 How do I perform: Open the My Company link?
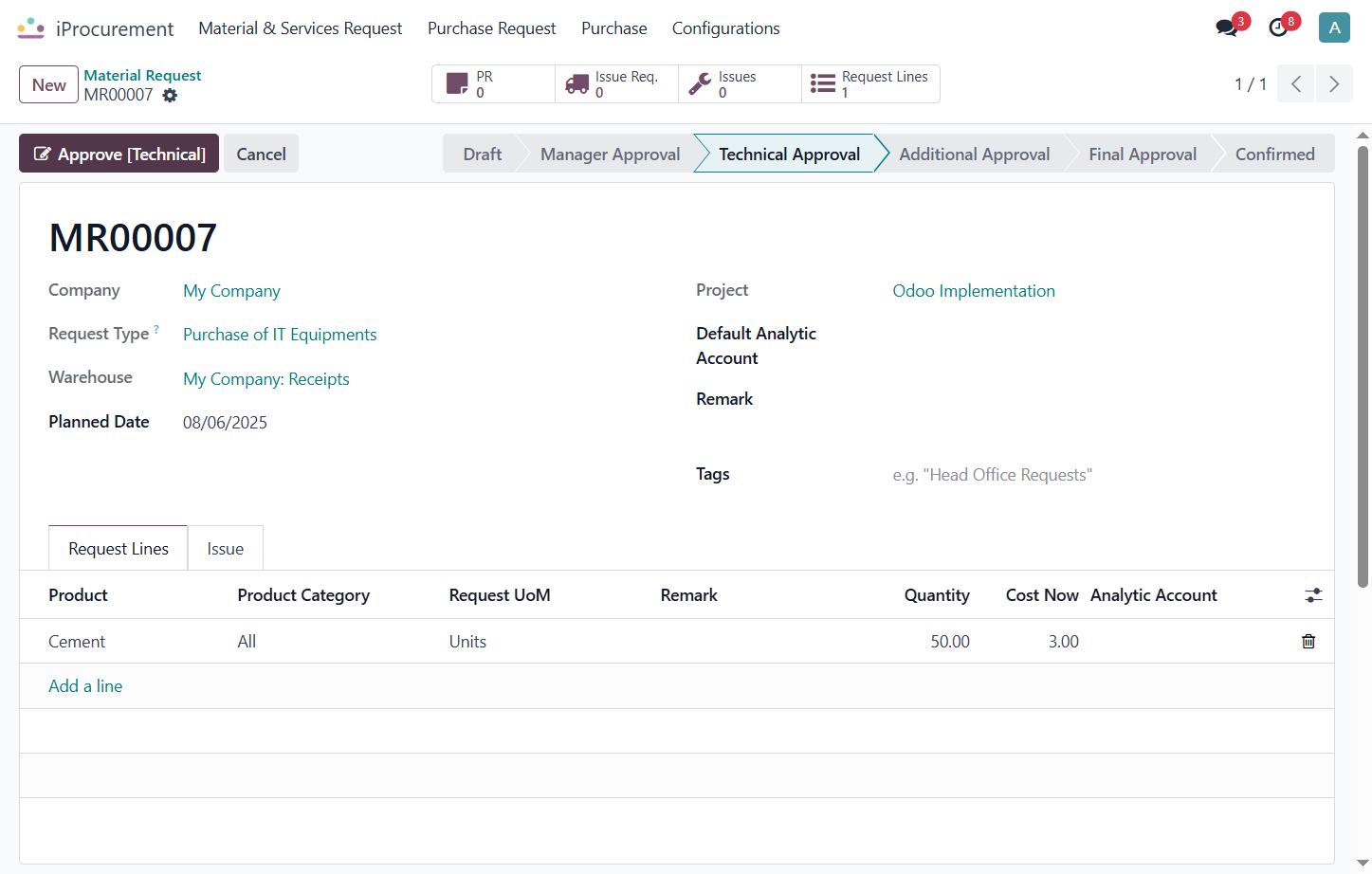pyautogui.click(x=231, y=291)
